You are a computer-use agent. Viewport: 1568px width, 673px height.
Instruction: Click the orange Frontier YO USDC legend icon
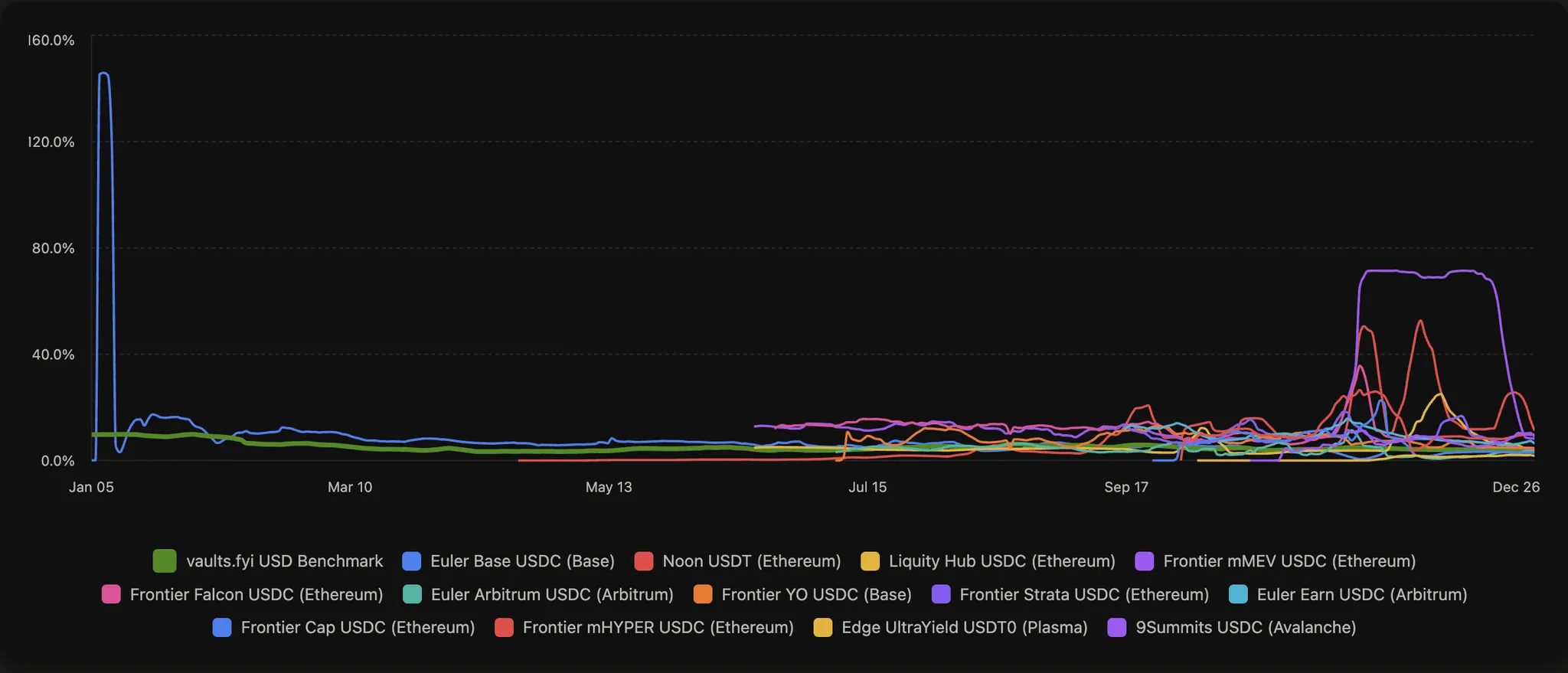click(x=703, y=594)
